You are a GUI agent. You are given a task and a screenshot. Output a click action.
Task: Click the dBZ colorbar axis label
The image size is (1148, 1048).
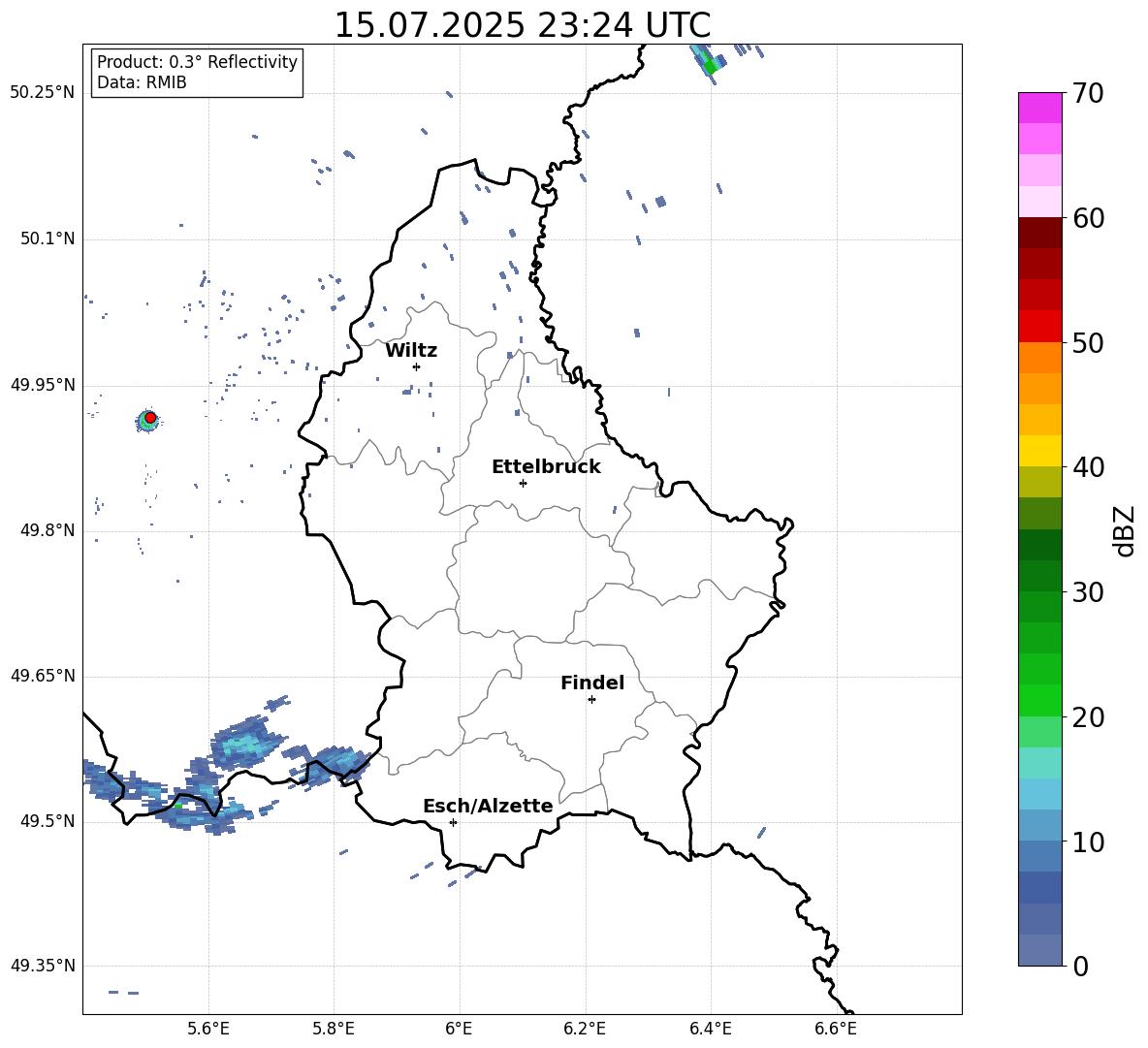point(1125,531)
